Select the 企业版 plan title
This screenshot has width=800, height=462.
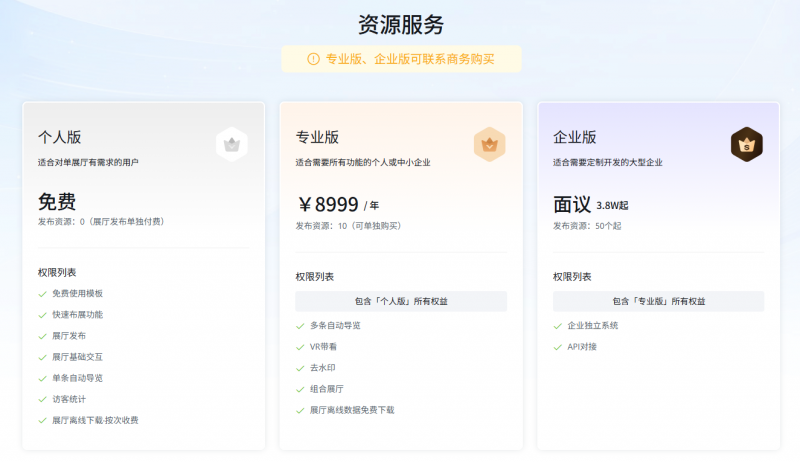click(x=575, y=137)
